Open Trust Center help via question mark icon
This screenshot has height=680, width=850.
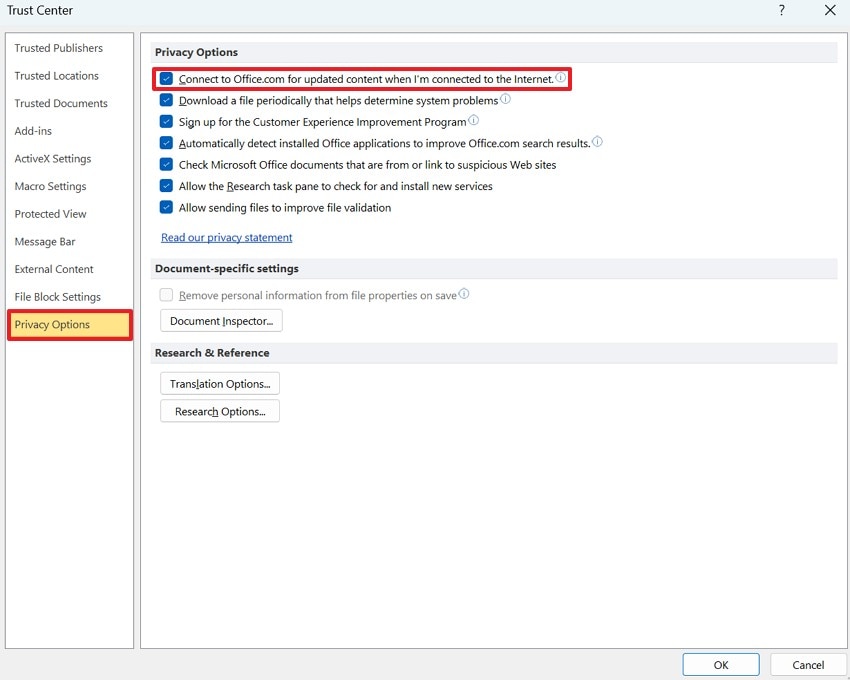(x=782, y=10)
